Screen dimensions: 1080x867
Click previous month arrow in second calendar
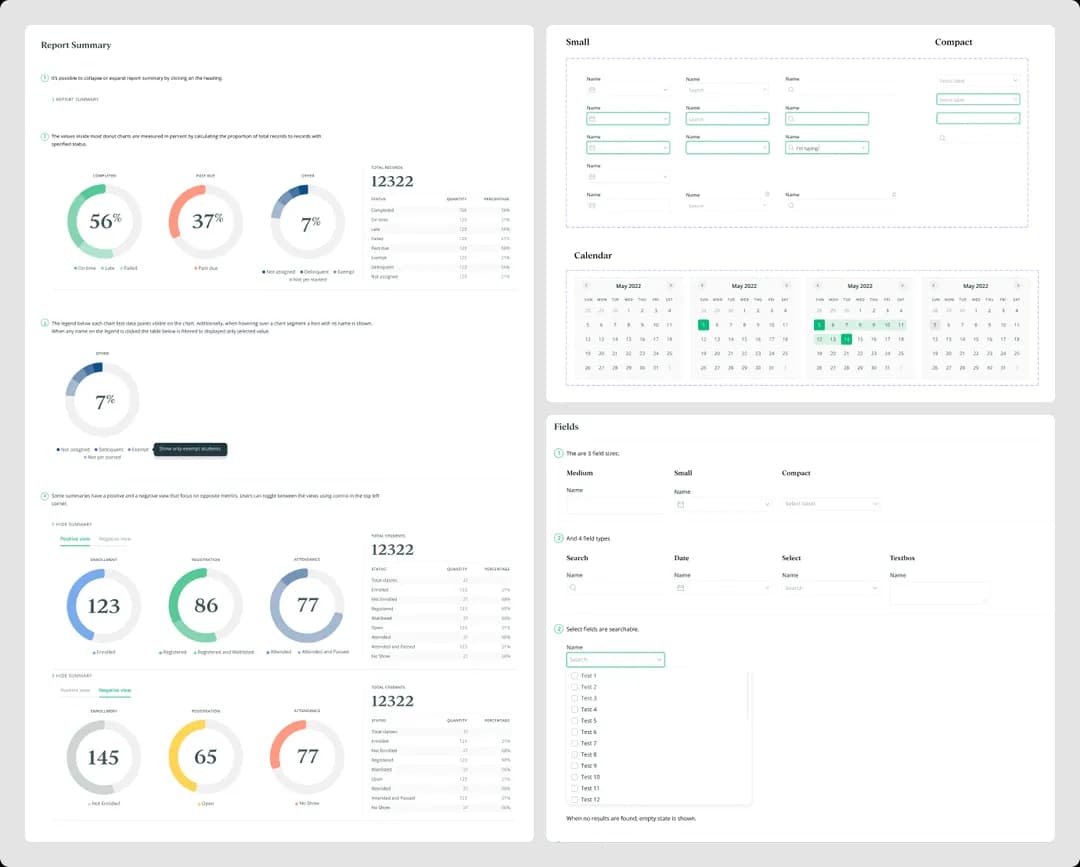coord(703,286)
